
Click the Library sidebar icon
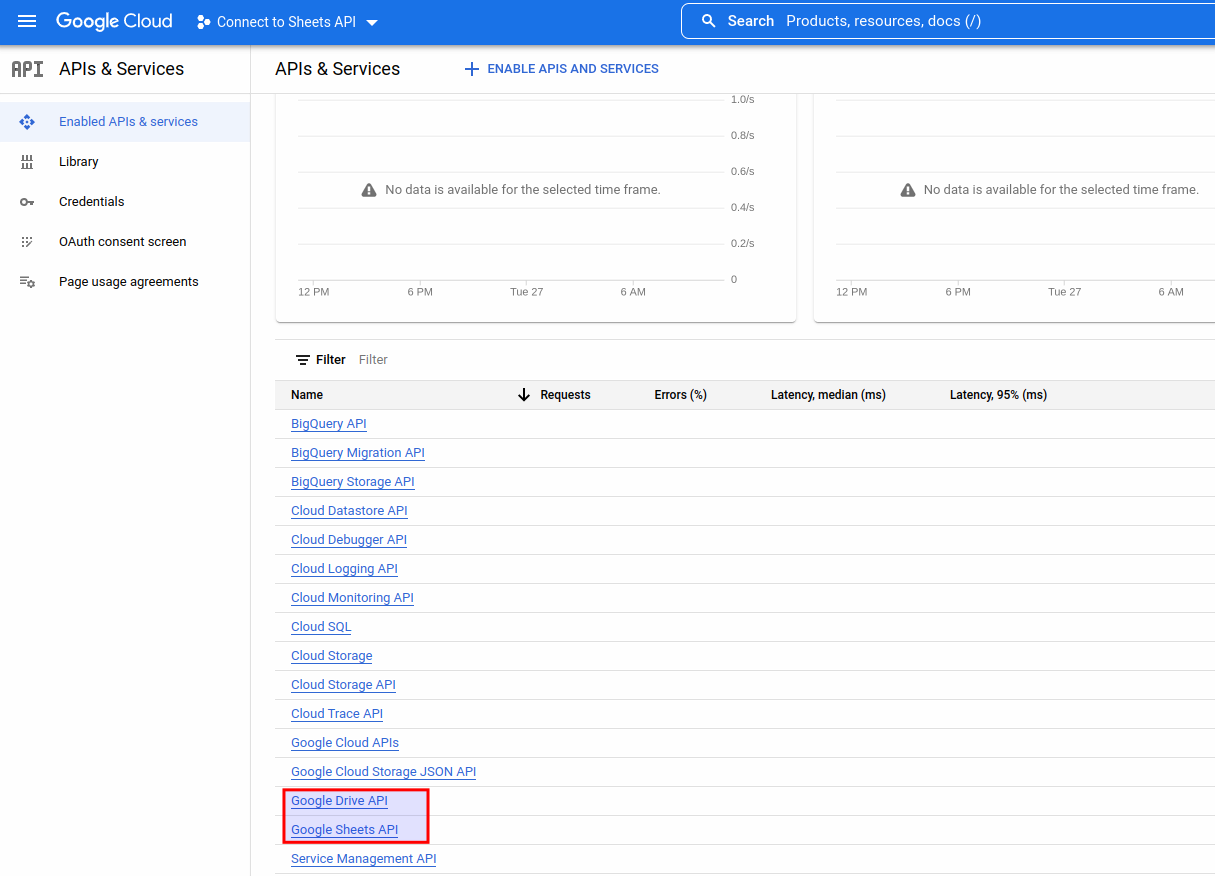point(27,162)
